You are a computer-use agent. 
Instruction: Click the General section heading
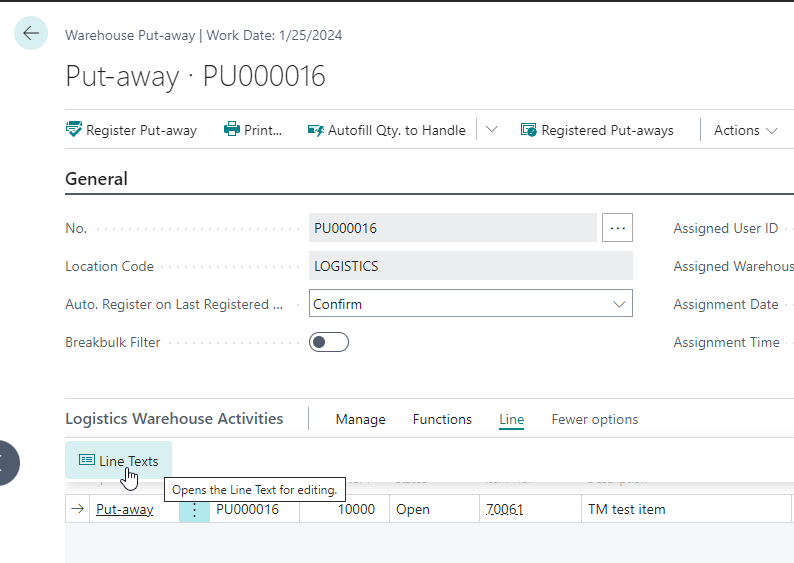tap(96, 179)
